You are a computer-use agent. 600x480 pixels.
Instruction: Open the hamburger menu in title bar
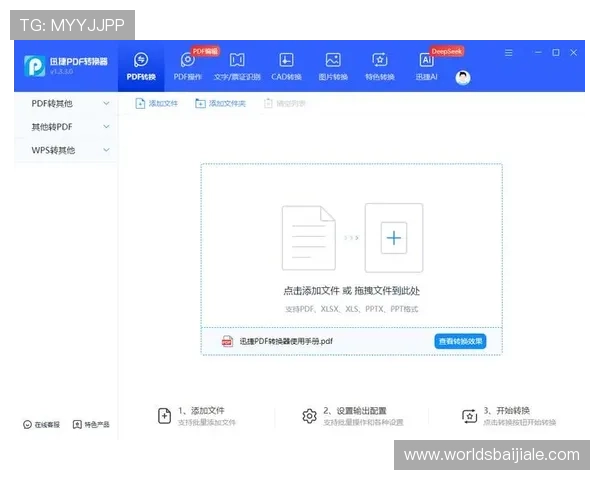point(508,53)
